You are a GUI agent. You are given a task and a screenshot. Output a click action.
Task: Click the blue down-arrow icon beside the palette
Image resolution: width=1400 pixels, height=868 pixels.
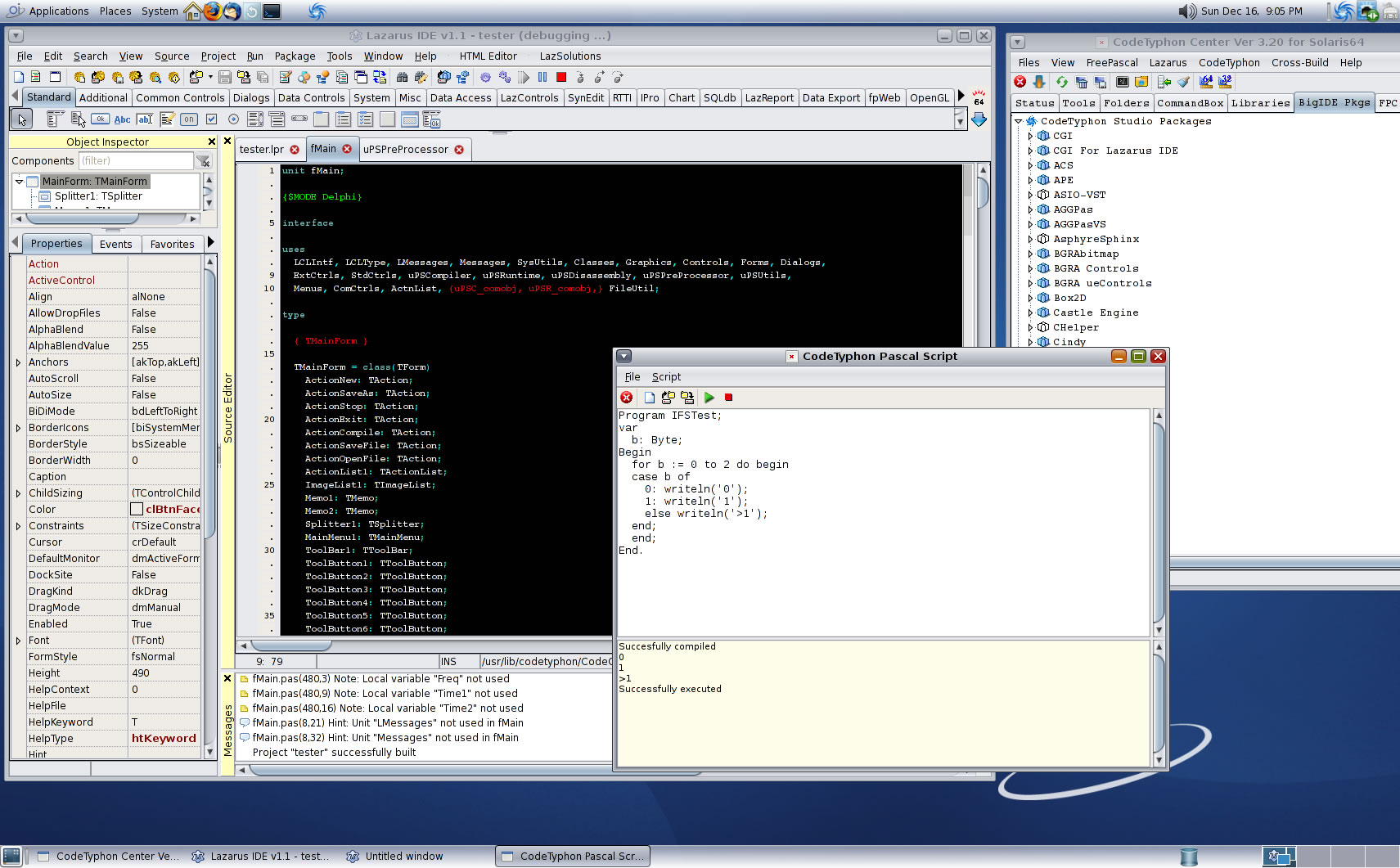[x=979, y=119]
